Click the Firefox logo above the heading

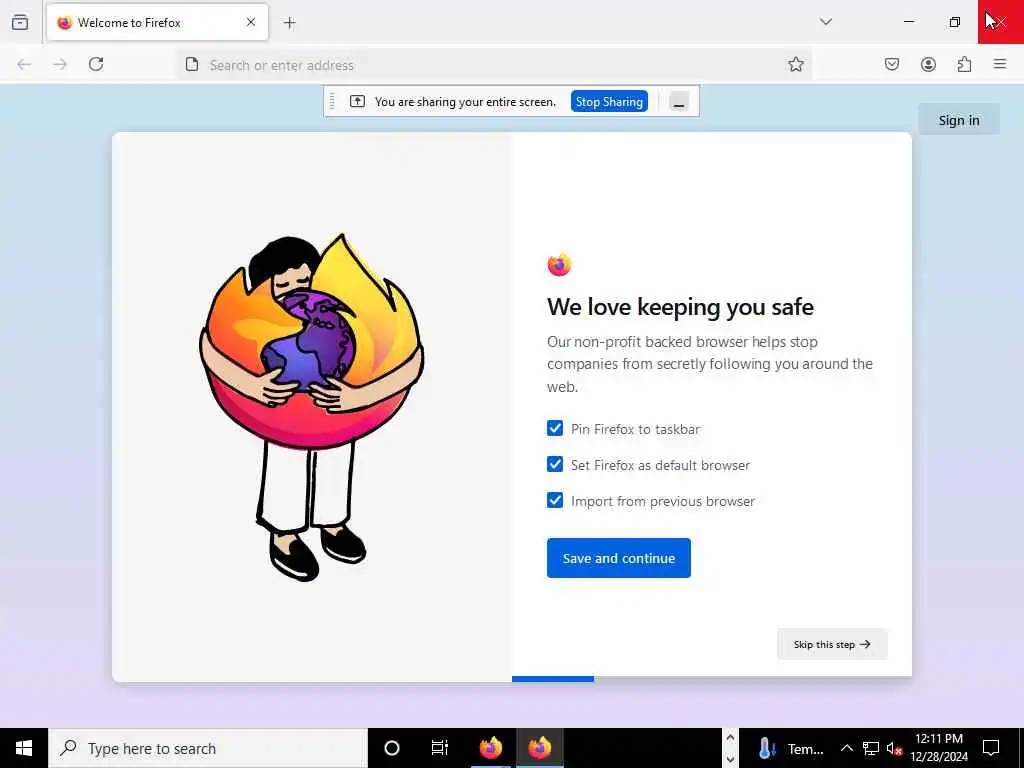click(560, 264)
